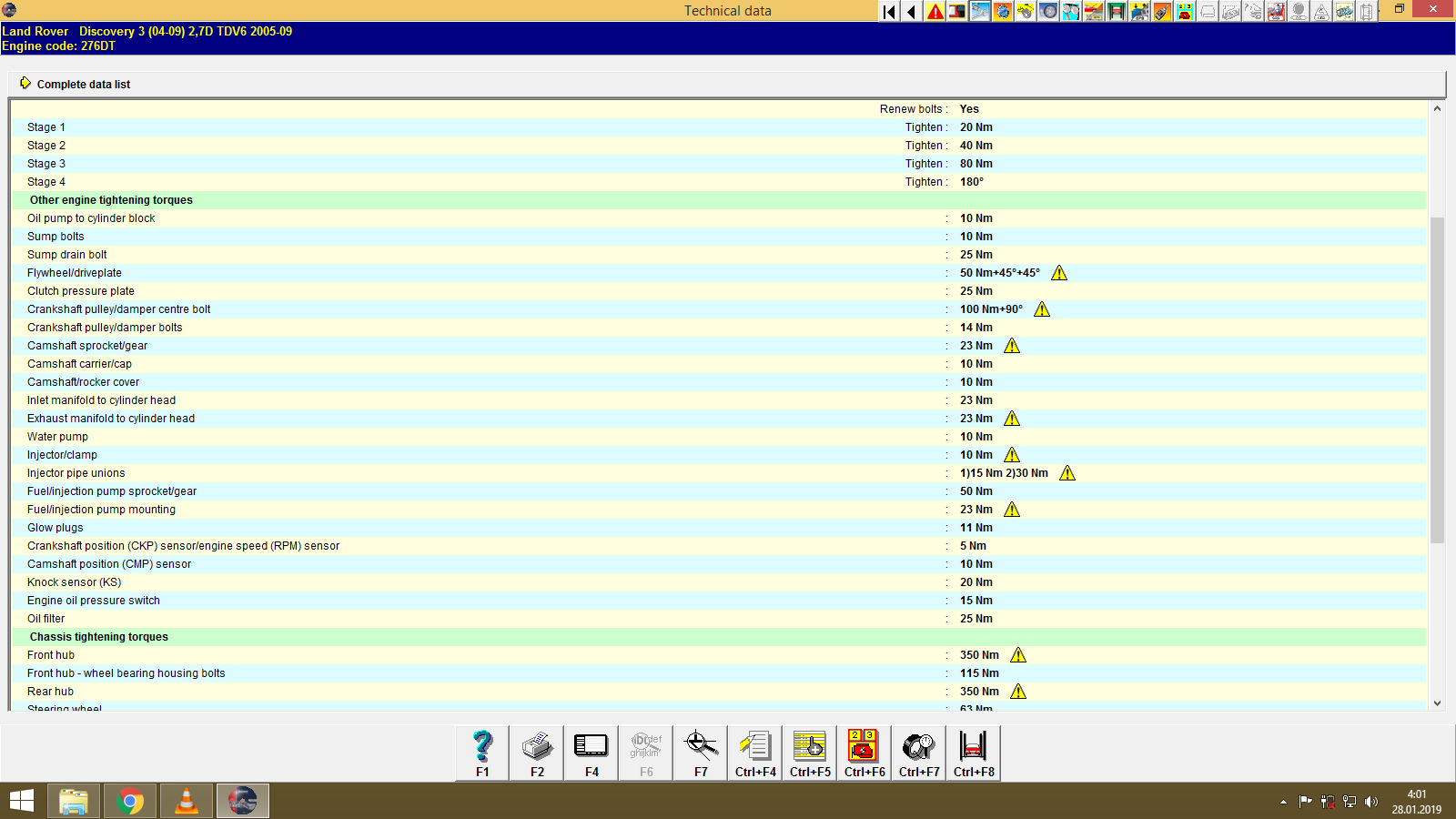
Task: Show hidden tray icons arrow
Action: tap(1283, 802)
